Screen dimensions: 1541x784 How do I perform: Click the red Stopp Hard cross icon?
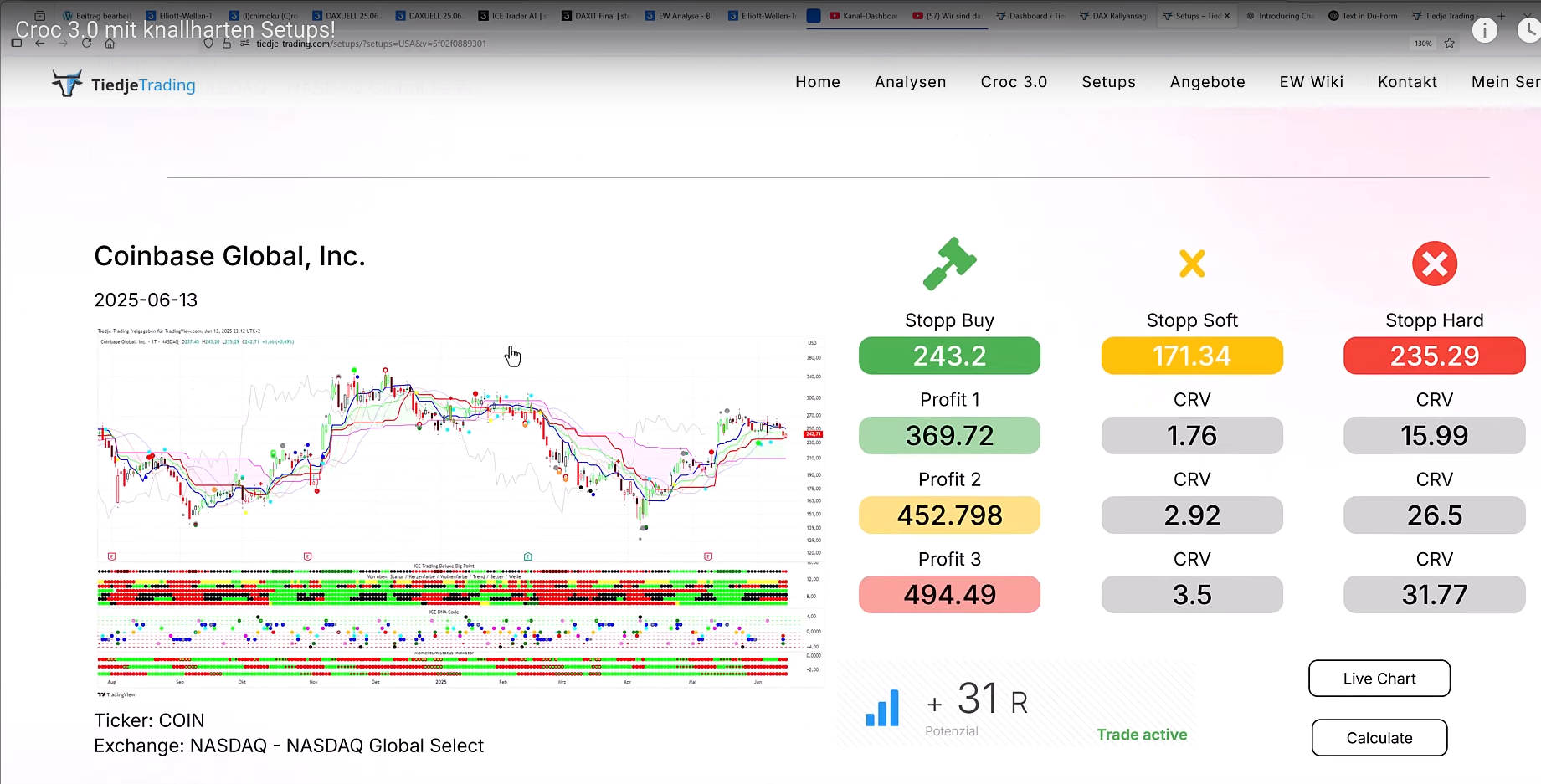1434,264
